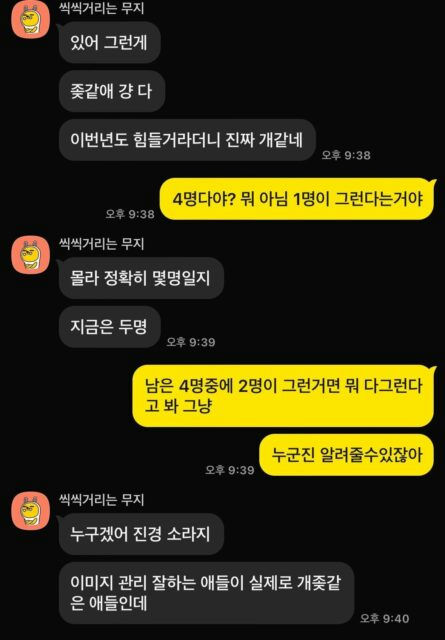Tap the sender name above 몰라 정확히 몇명일지
The image size is (445, 640).
(x=102, y=244)
